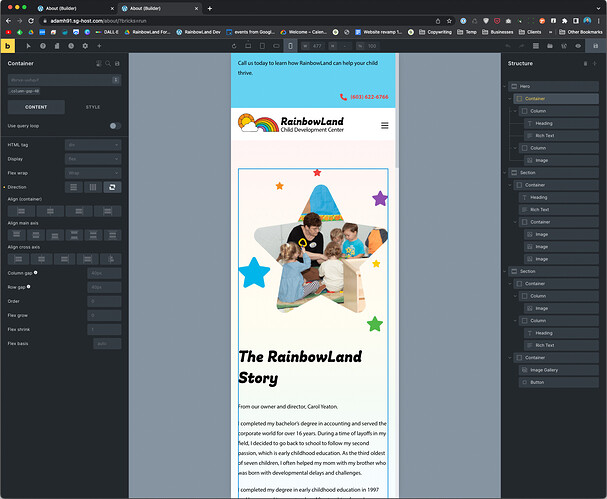607x499 pixels.
Task: Open the Businesses bookmarks folder
Action: click(x=498, y=32)
